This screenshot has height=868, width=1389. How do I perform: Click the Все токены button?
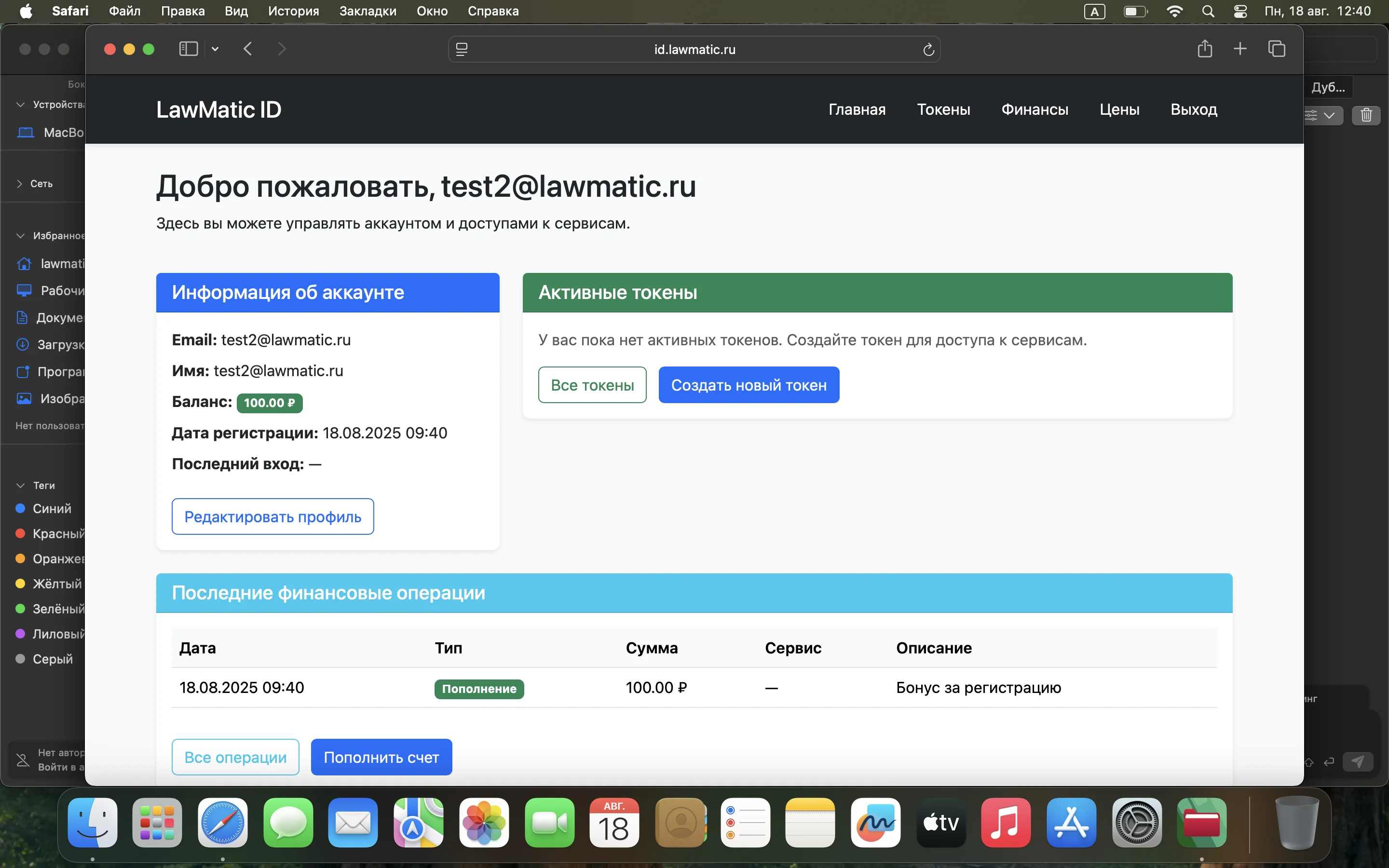(x=592, y=385)
